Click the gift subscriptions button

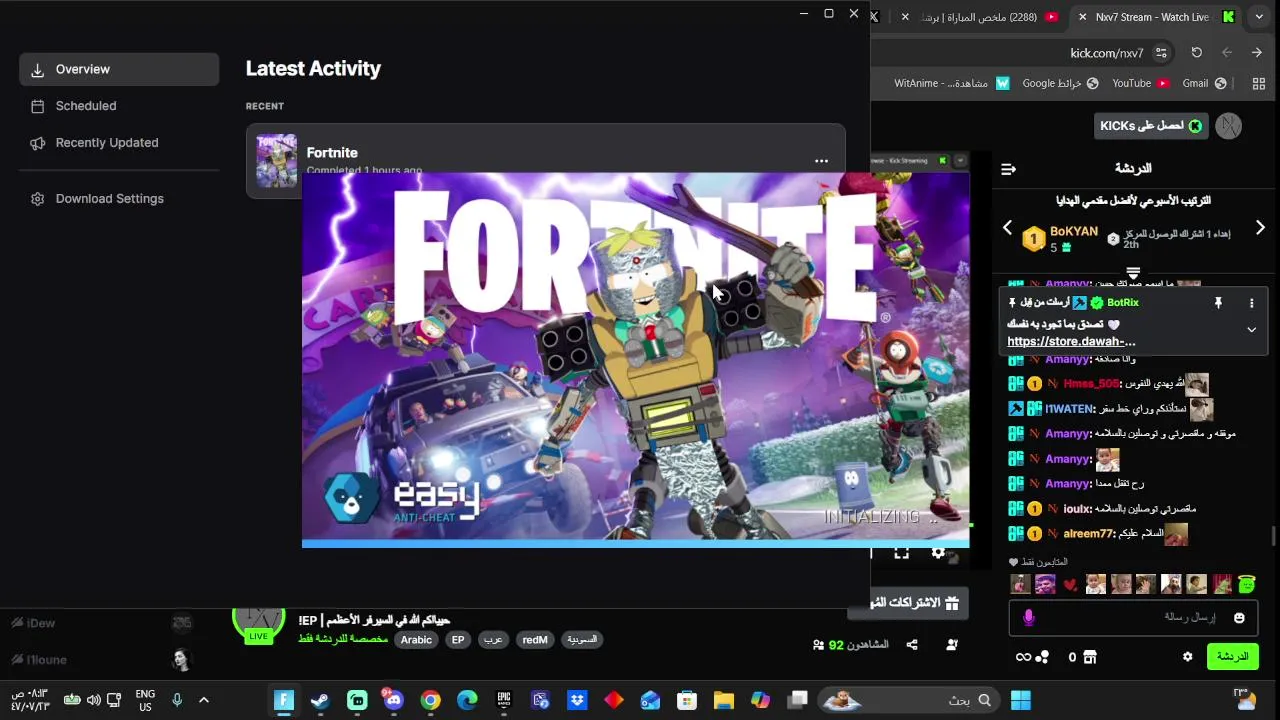[x=908, y=603]
